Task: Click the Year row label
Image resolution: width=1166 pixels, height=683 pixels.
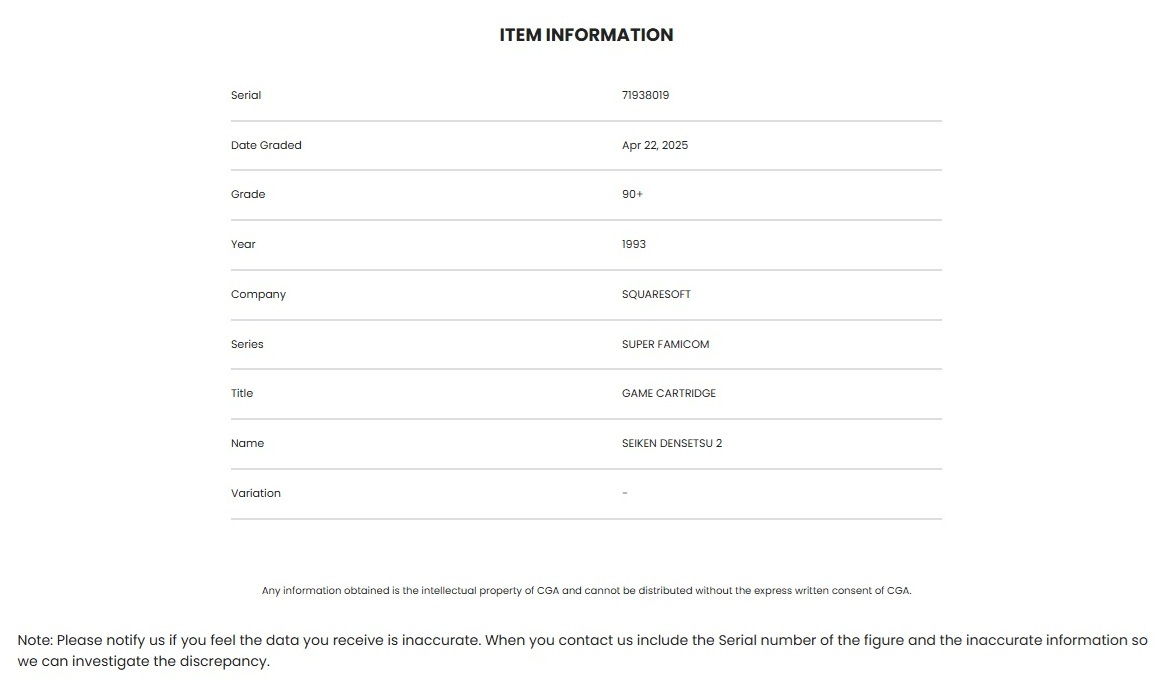Action: click(243, 244)
